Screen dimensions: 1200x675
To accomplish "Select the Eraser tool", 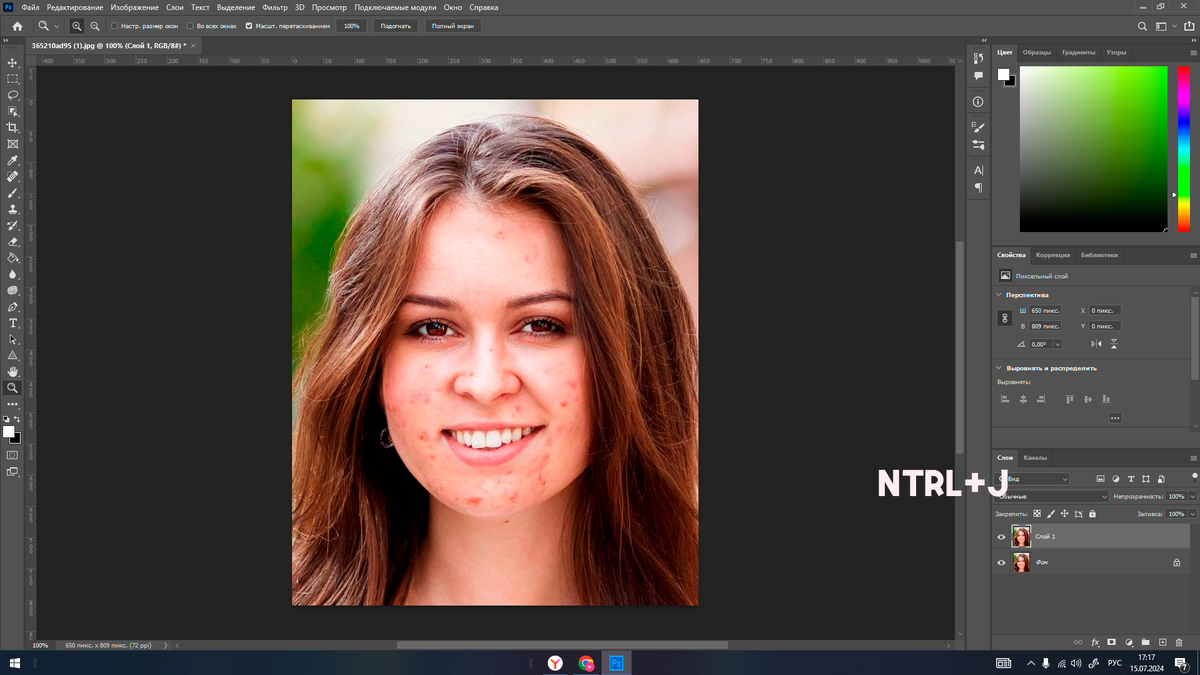I will pyautogui.click(x=13, y=241).
